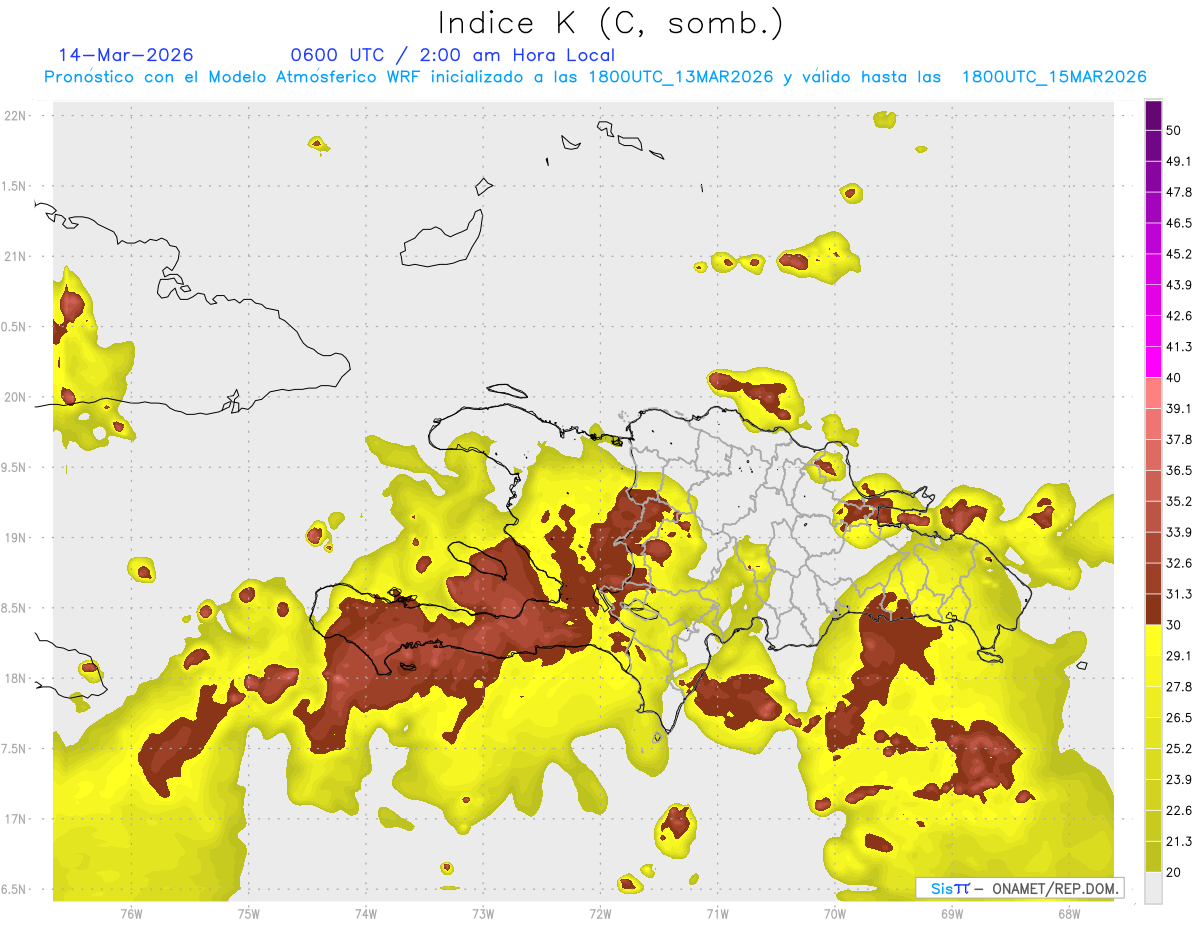Click the time '0600 UTC / 2:00 am Hora Local'
The image size is (1200, 927).
click(x=452, y=55)
